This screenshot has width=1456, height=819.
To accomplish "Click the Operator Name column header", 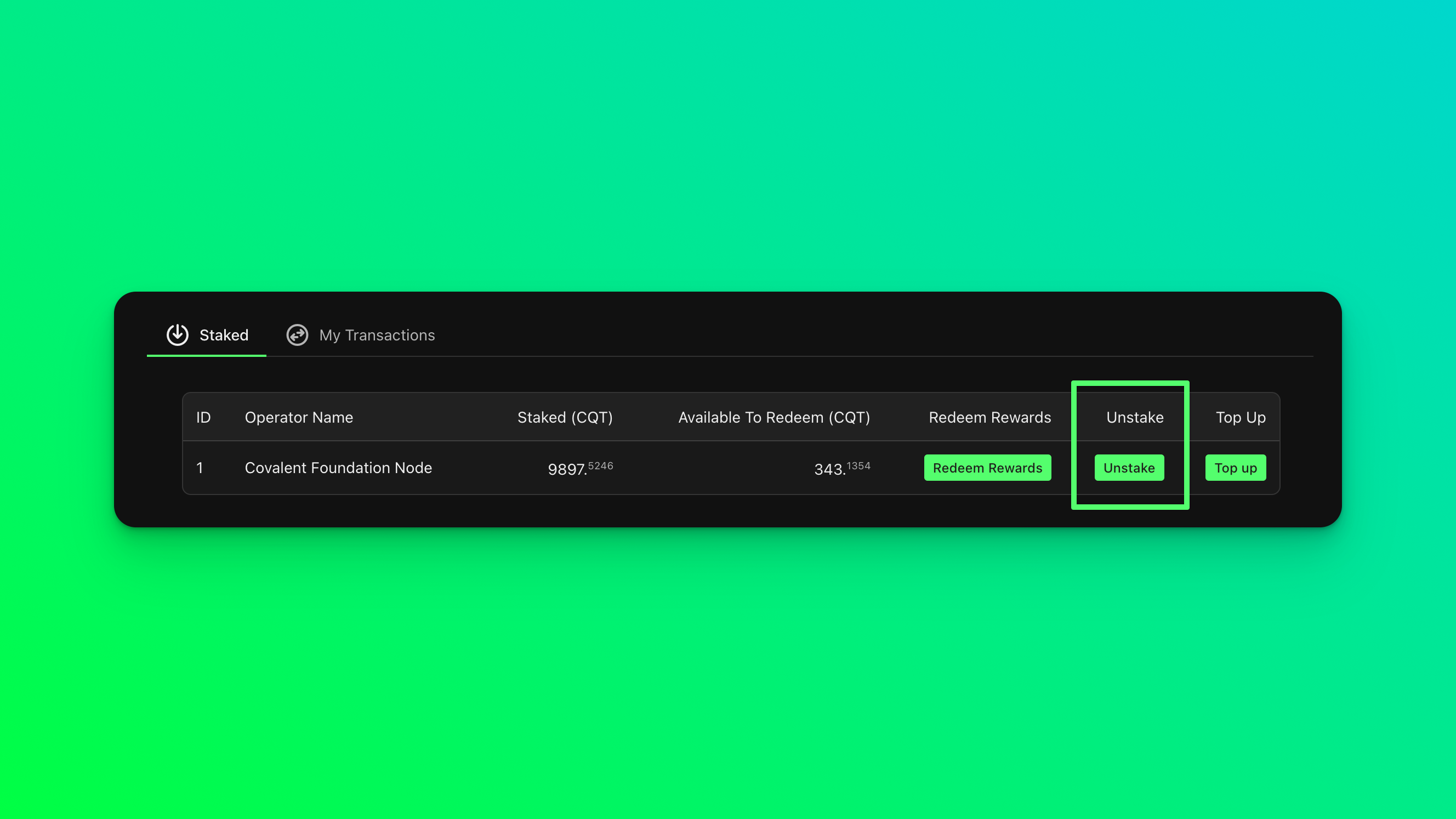I will [x=299, y=417].
